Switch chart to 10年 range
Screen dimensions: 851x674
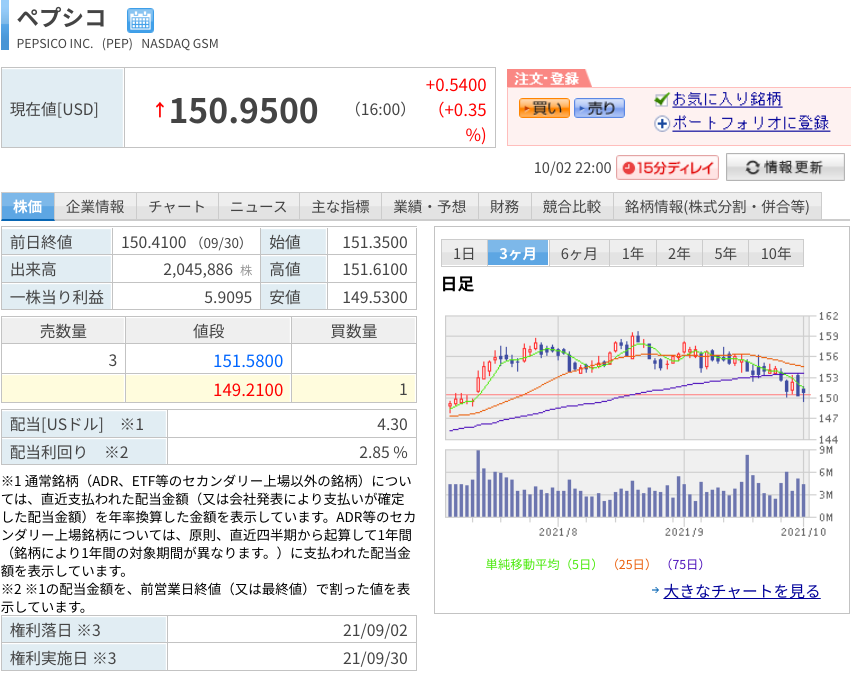point(776,253)
